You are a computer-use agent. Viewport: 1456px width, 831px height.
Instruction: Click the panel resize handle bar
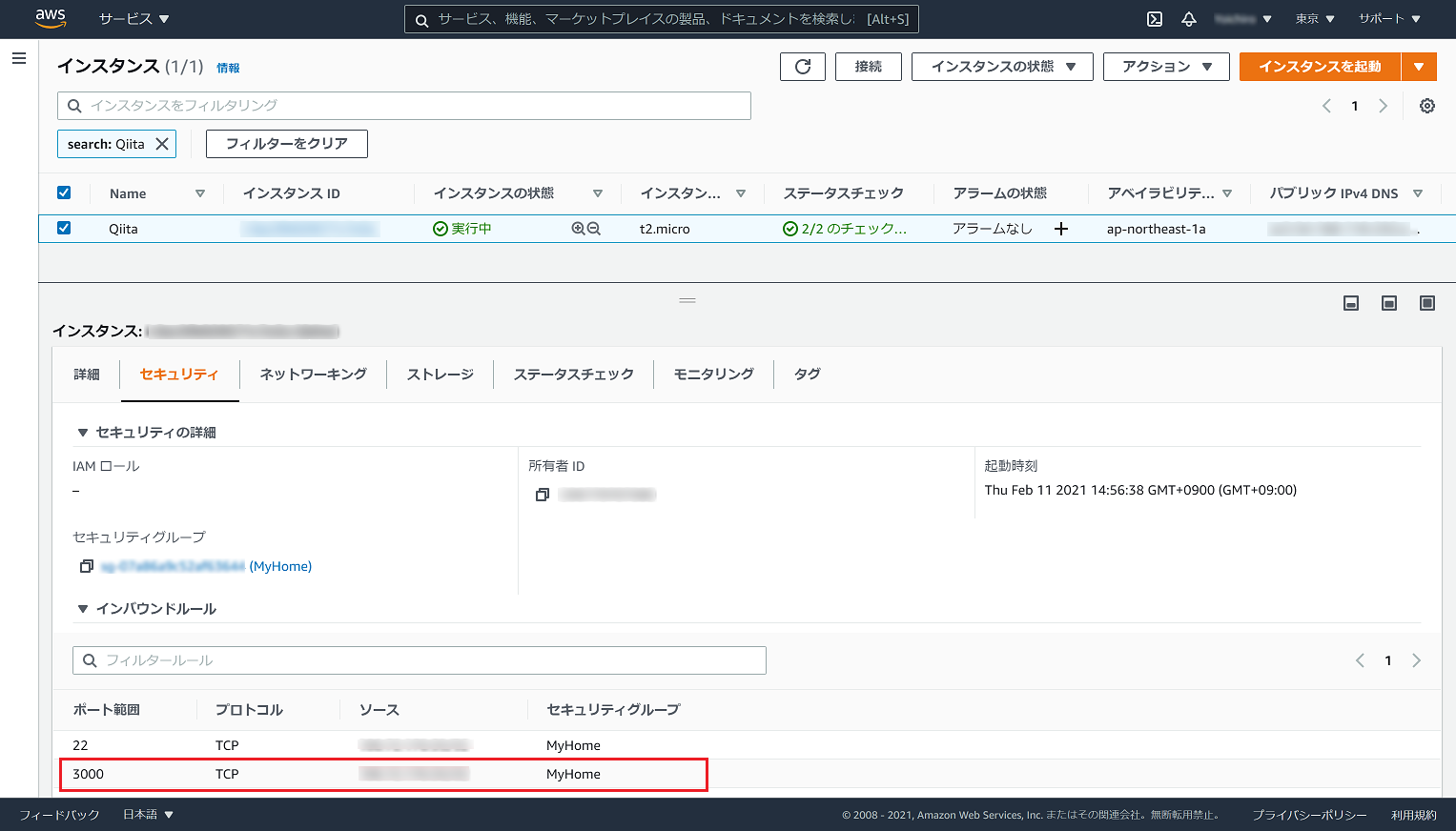click(x=687, y=300)
